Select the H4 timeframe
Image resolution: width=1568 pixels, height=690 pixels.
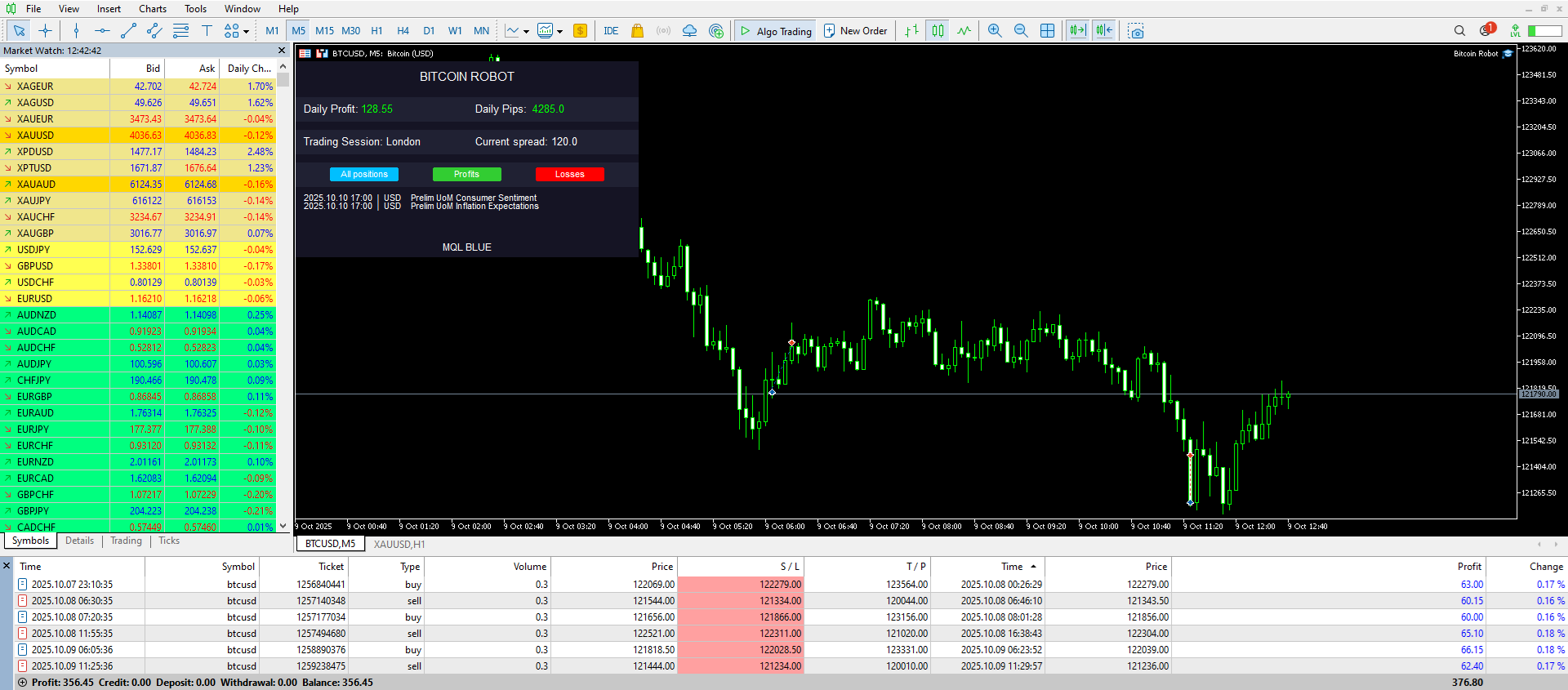coord(403,31)
